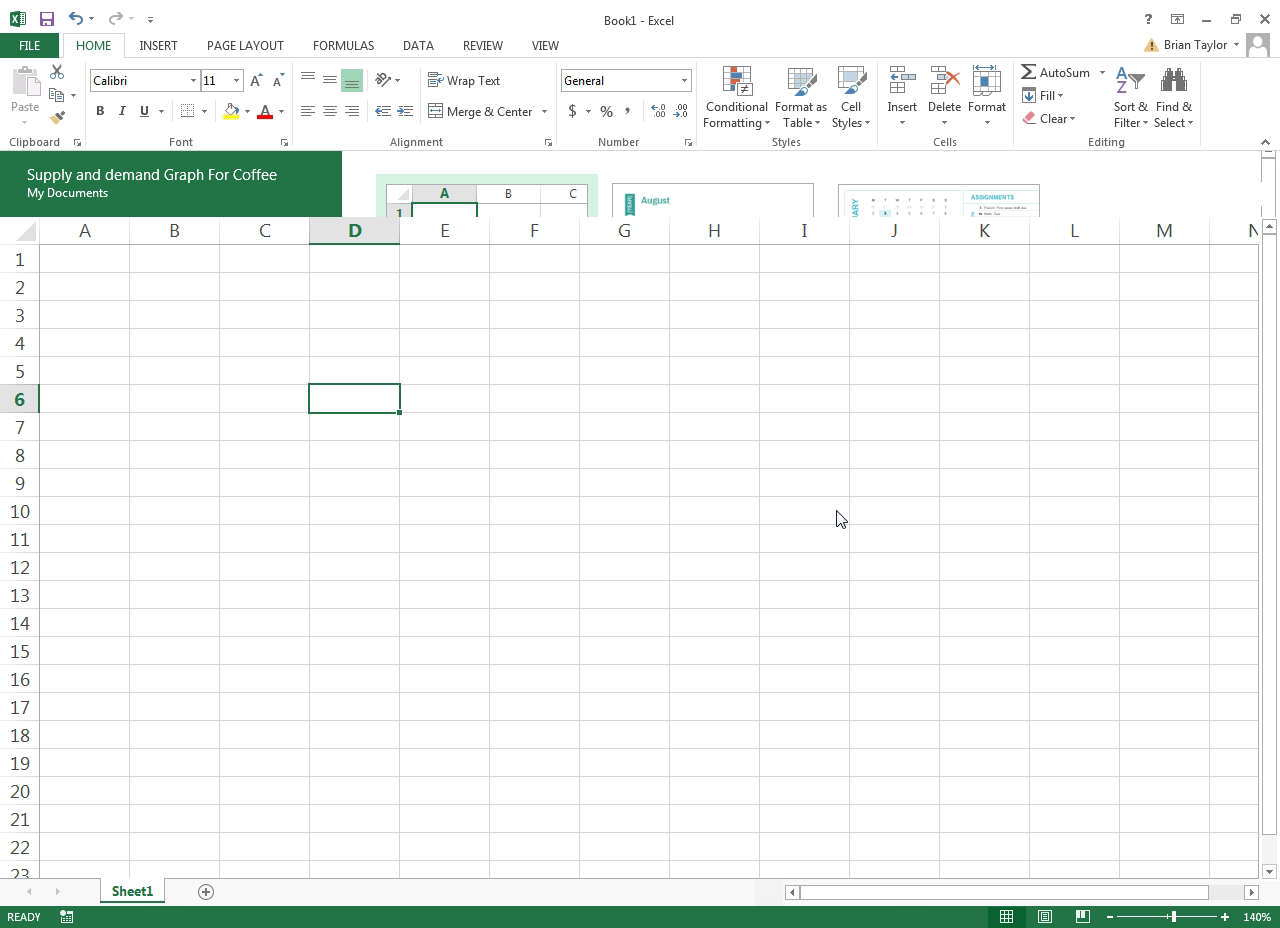This screenshot has height=928, width=1280.
Task: Expand the font name Calibri dropdown
Action: pyautogui.click(x=193, y=81)
